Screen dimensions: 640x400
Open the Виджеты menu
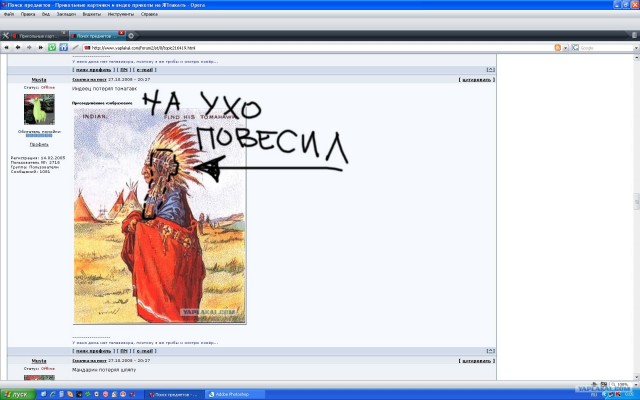[x=91, y=14]
